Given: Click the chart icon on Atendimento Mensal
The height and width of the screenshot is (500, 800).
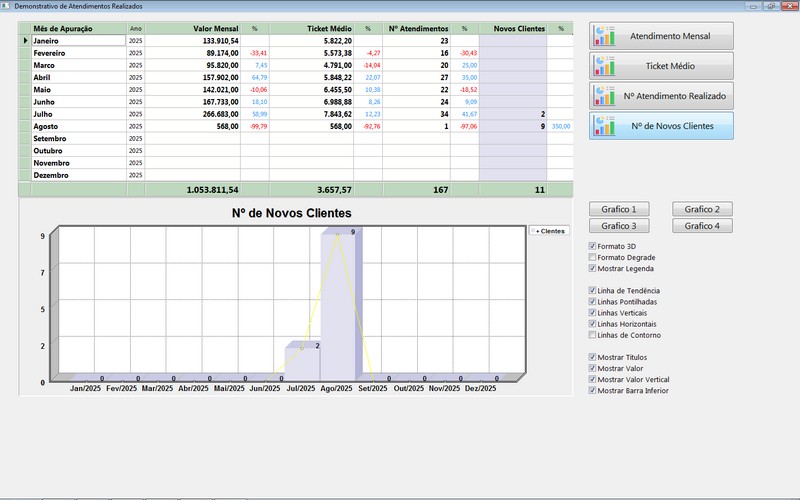Looking at the screenshot, I should click(604, 36).
